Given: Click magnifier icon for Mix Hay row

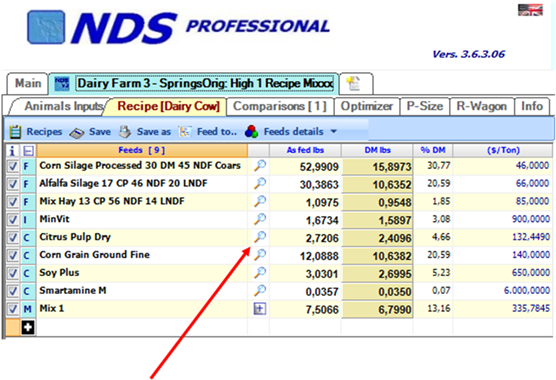Looking at the screenshot, I should tap(260, 201).
